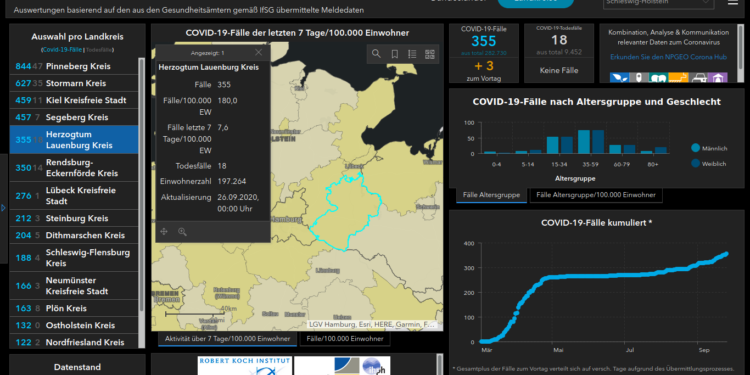Select Schleswig-Flensburg Kreis in the list
750x375 pixels.
tap(74, 258)
